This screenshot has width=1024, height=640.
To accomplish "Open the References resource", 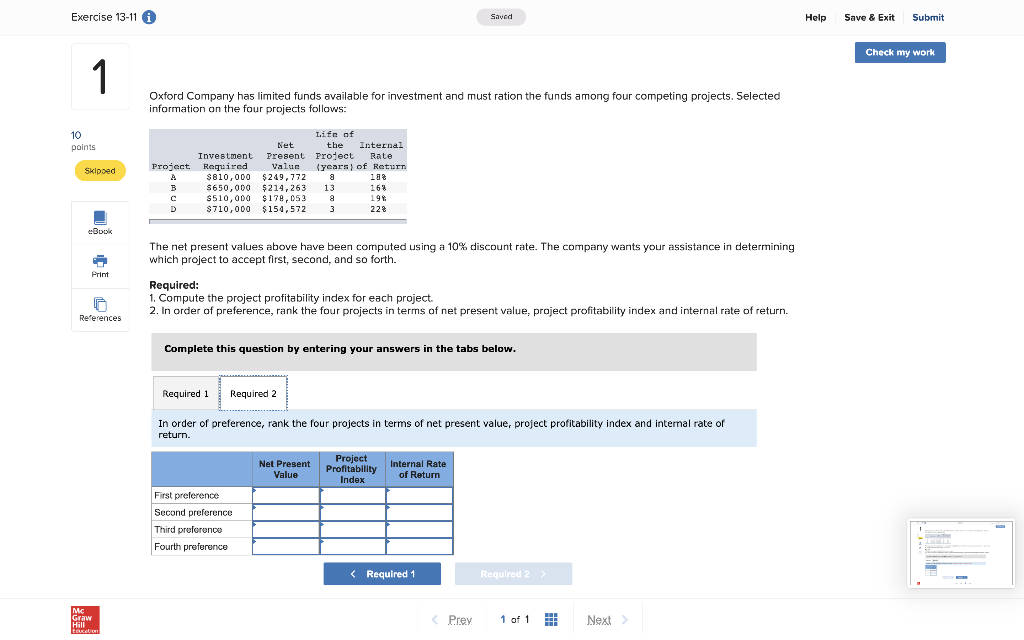I will [99, 309].
